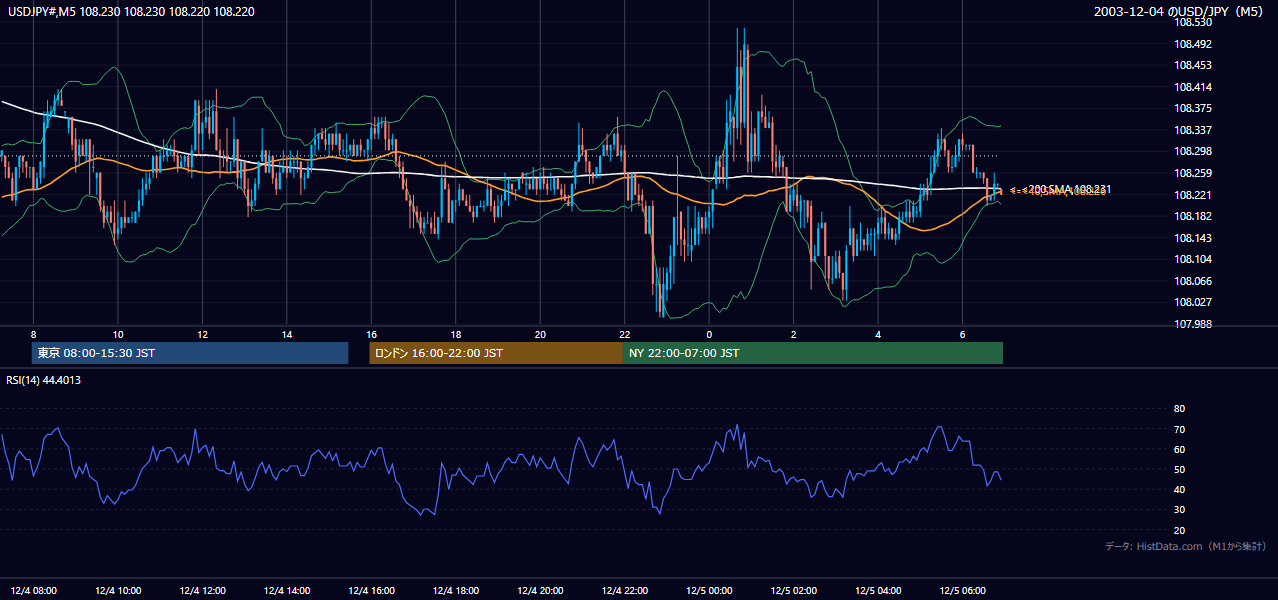Click the 200 SMA 108.231 line label
Image resolution: width=1278 pixels, height=600 pixels.
click(x=1067, y=188)
